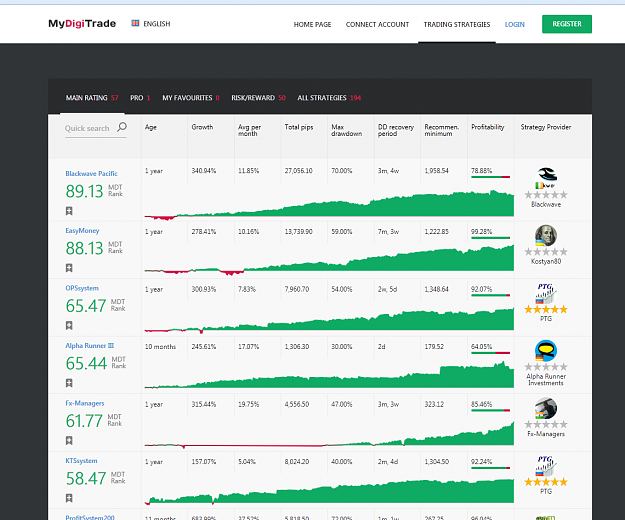Open Alpha Runner Investments provider avatar
The height and width of the screenshot is (520, 625).
pyautogui.click(x=546, y=351)
